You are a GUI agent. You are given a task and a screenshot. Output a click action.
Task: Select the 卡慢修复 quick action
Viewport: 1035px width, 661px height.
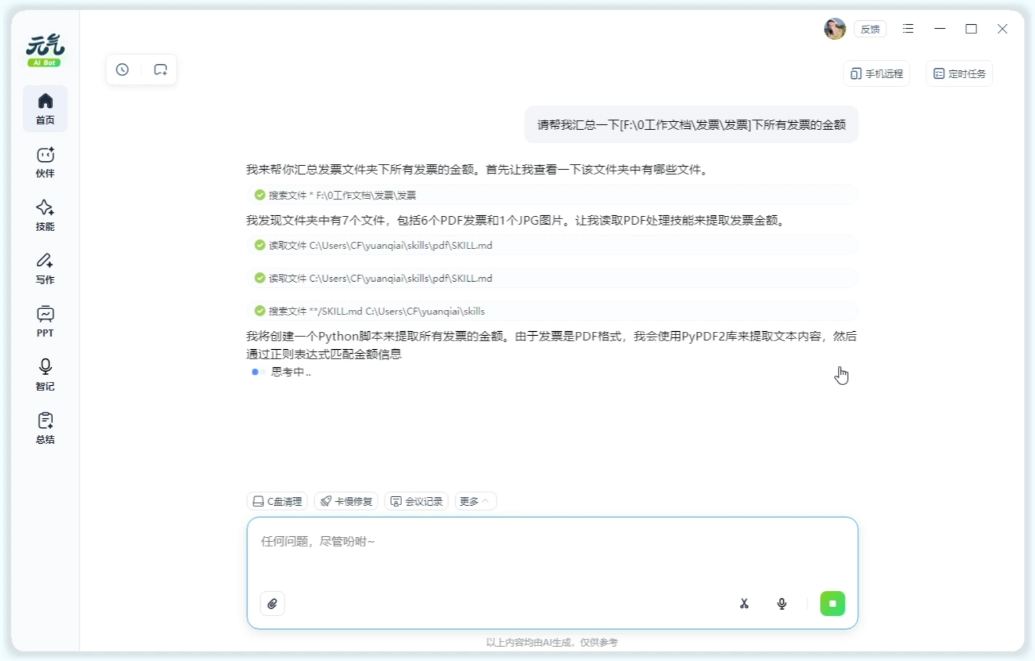[x=347, y=501]
